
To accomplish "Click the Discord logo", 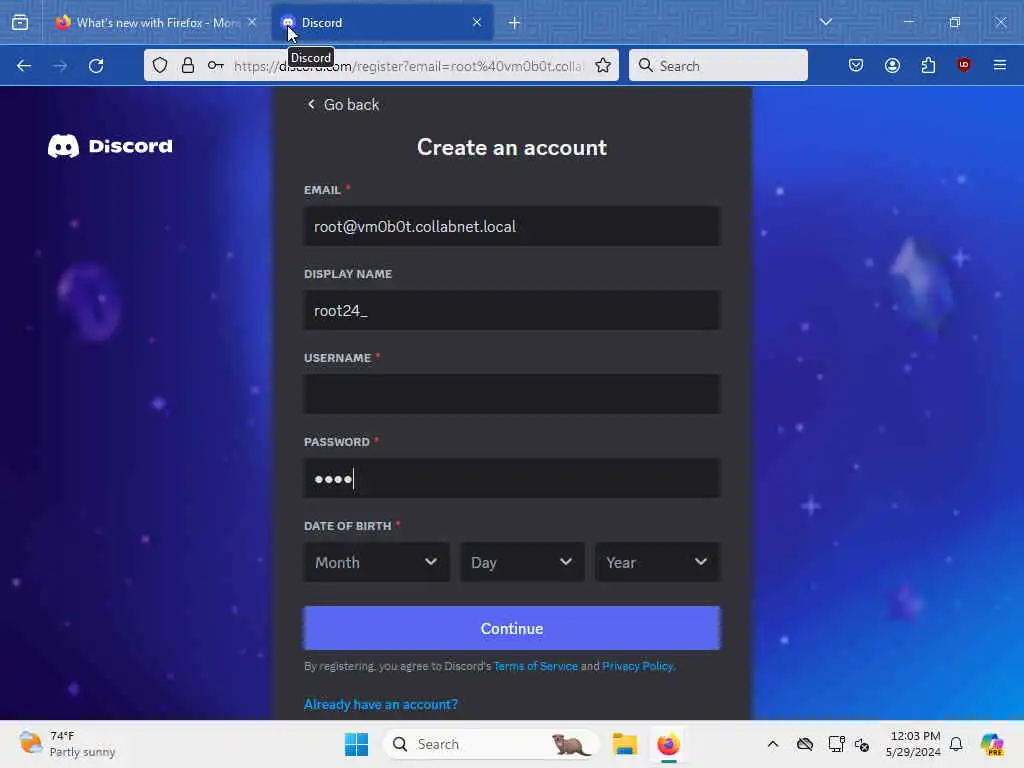I will point(110,146).
